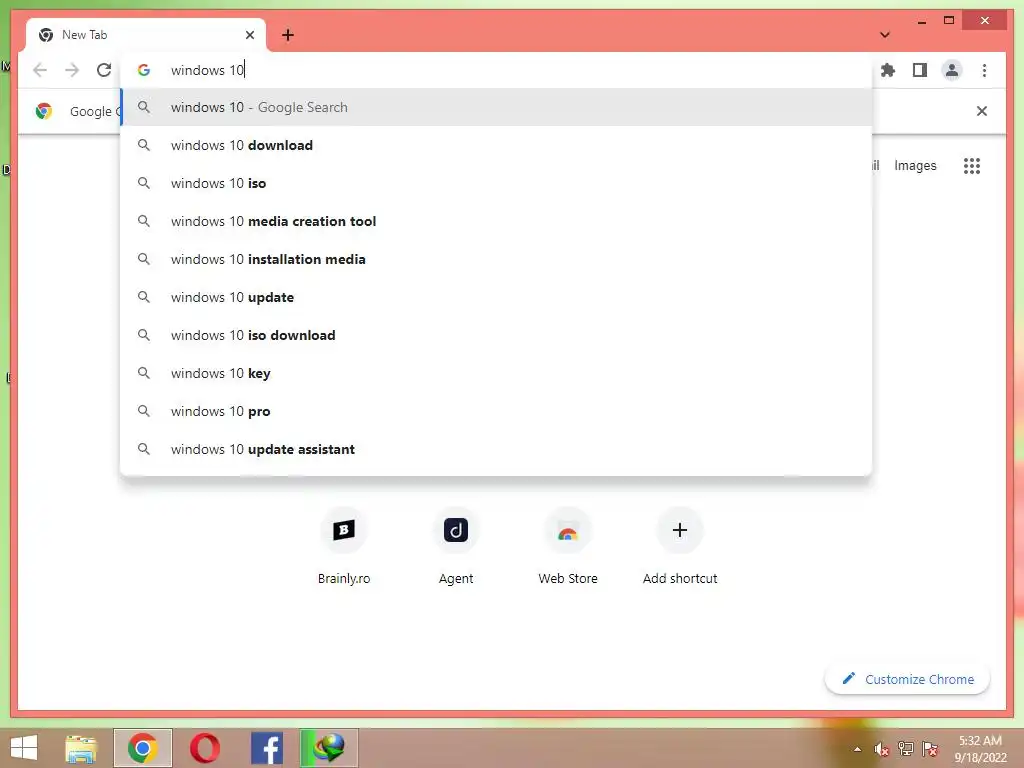Go forward using the forward arrow
1024x768 pixels.
click(x=72, y=70)
